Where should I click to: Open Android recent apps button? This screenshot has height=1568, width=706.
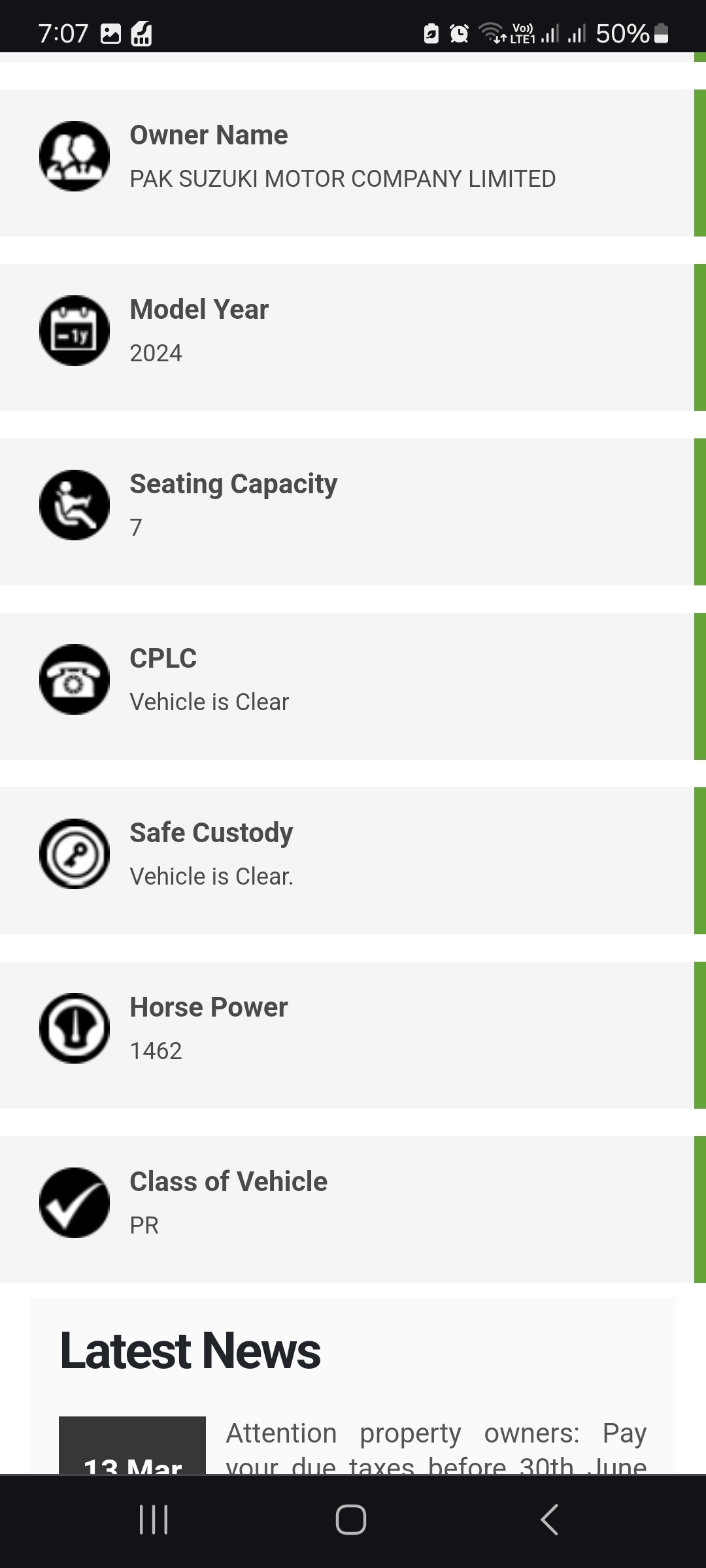(x=154, y=1520)
